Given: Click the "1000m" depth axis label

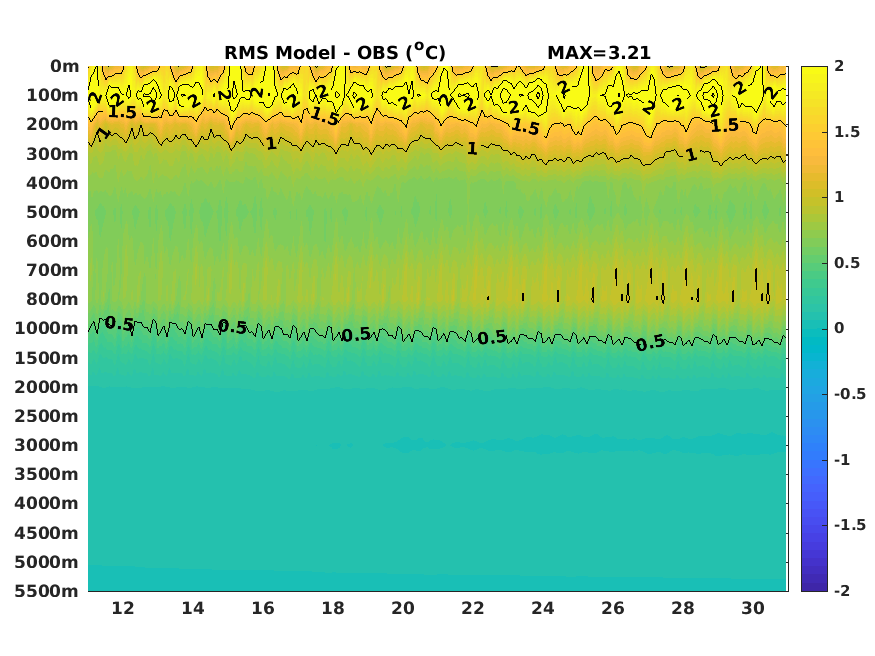Looking at the screenshot, I should click(47, 329).
